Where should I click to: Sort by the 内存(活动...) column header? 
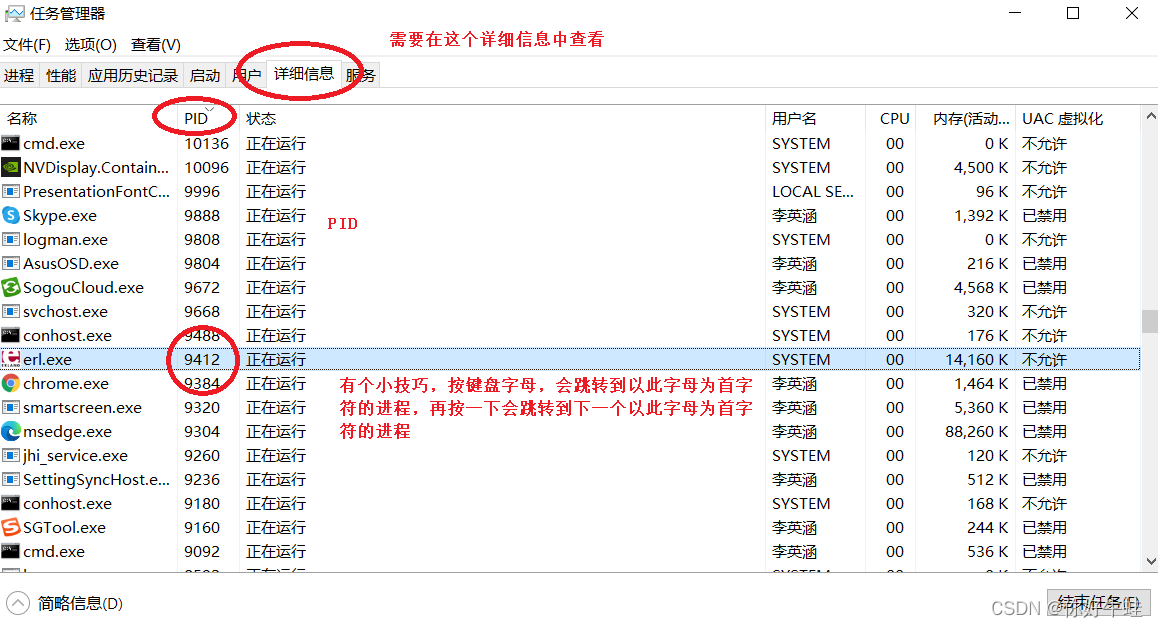click(967, 118)
